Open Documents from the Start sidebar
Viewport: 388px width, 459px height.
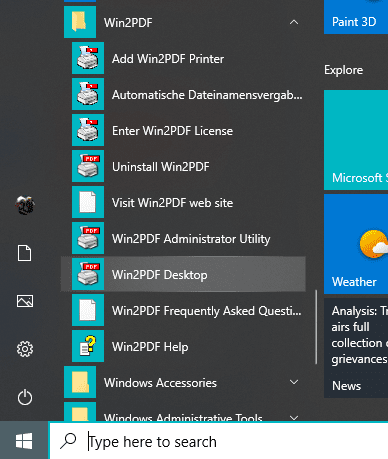[25, 253]
